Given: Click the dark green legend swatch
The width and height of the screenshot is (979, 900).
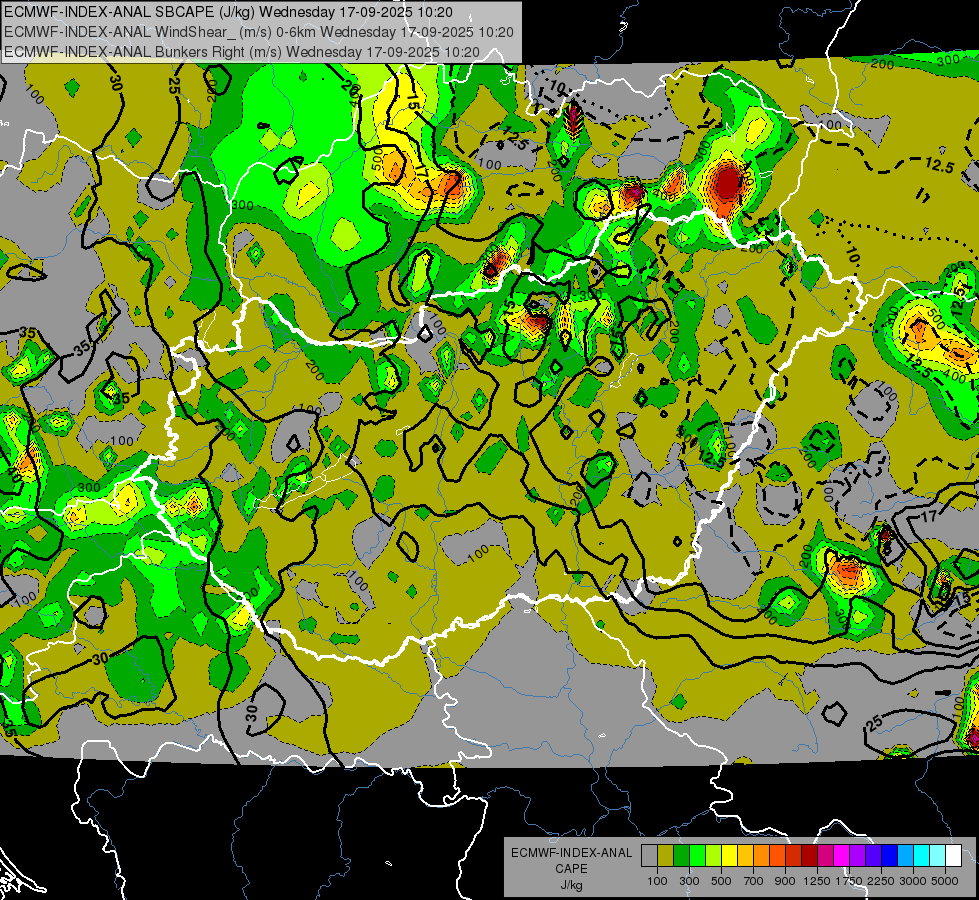Looking at the screenshot, I should click(681, 856).
